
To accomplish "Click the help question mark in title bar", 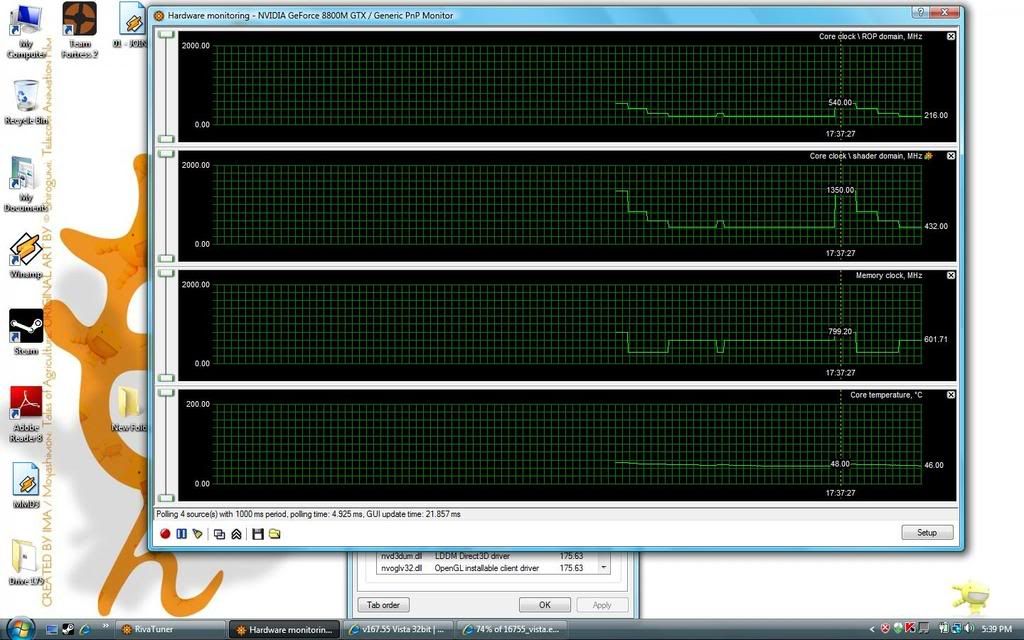I will pyautogui.click(x=920, y=12).
